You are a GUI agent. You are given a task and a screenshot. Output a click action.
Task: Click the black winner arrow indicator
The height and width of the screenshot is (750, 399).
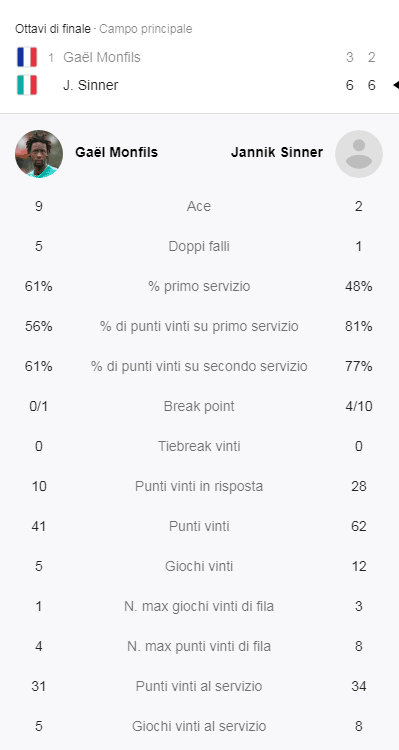(x=396, y=85)
